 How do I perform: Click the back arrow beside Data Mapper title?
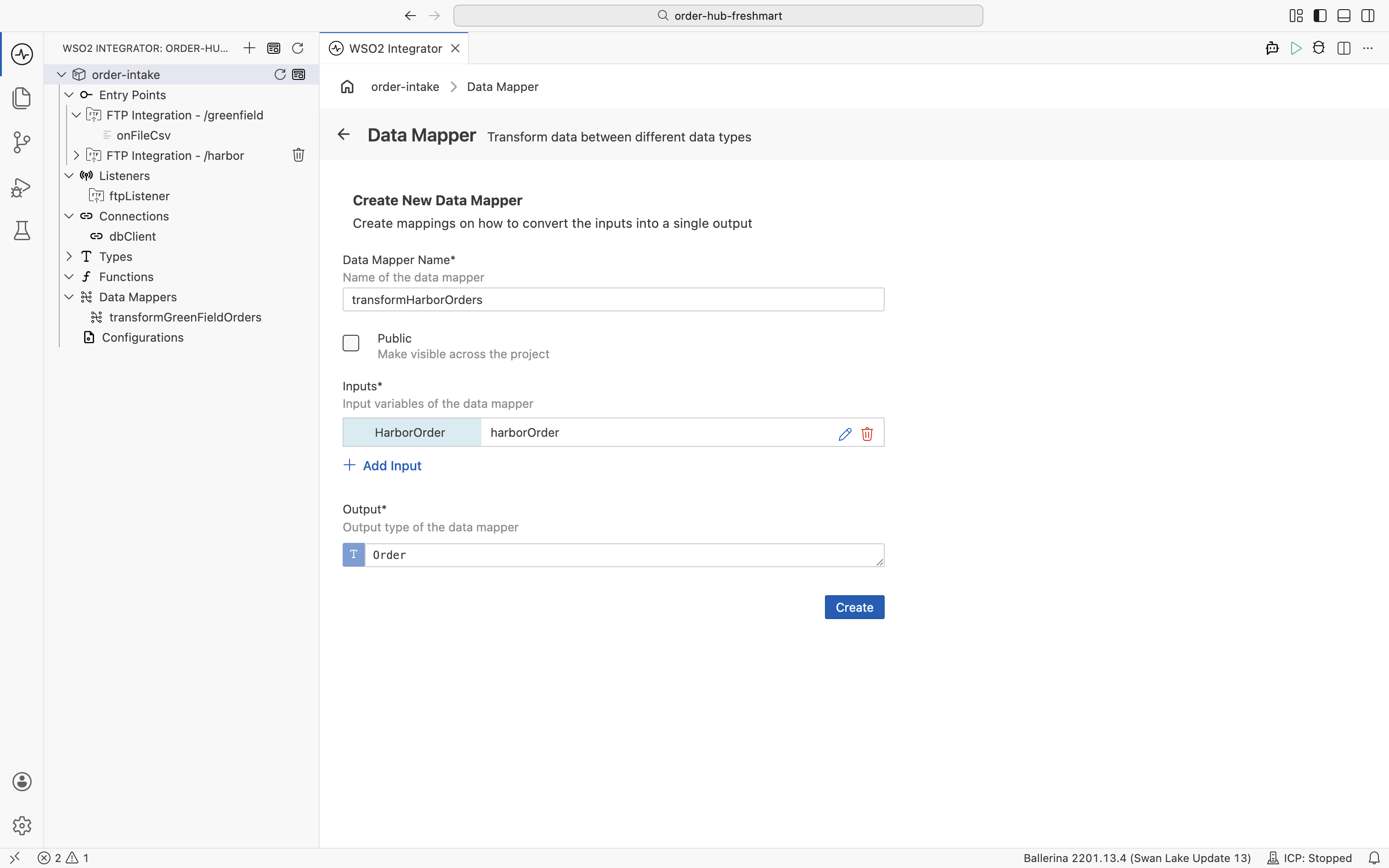click(x=343, y=134)
